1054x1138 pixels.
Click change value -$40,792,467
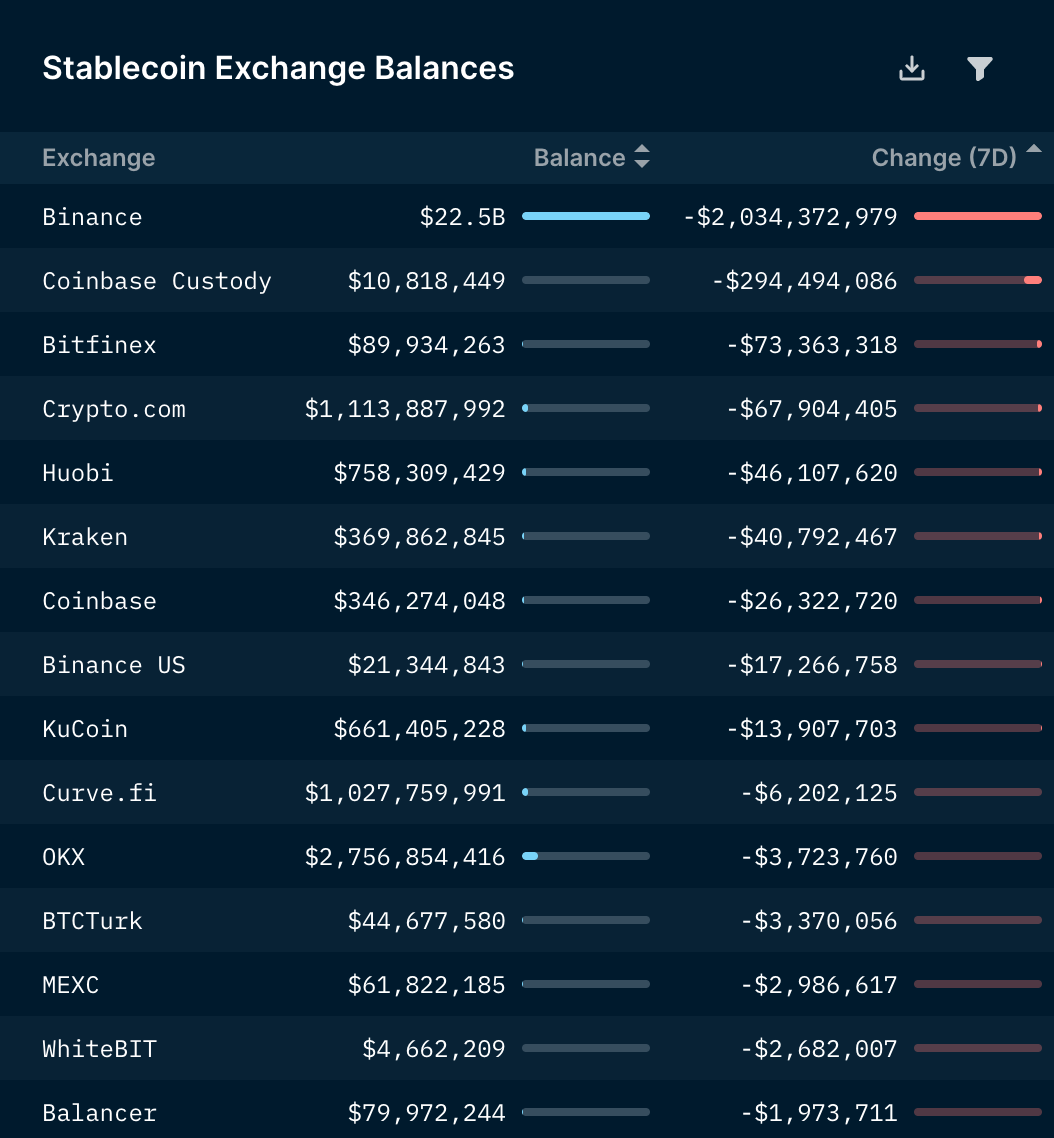(x=812, y=537)
